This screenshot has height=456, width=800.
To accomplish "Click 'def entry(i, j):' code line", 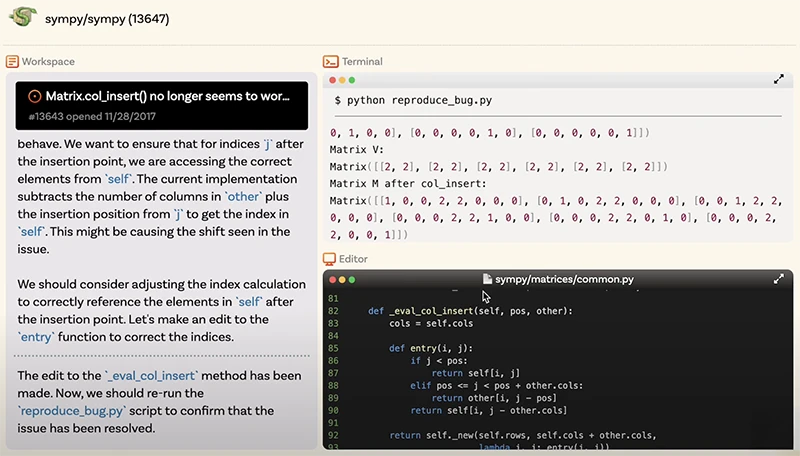I will tap(431, 348).
